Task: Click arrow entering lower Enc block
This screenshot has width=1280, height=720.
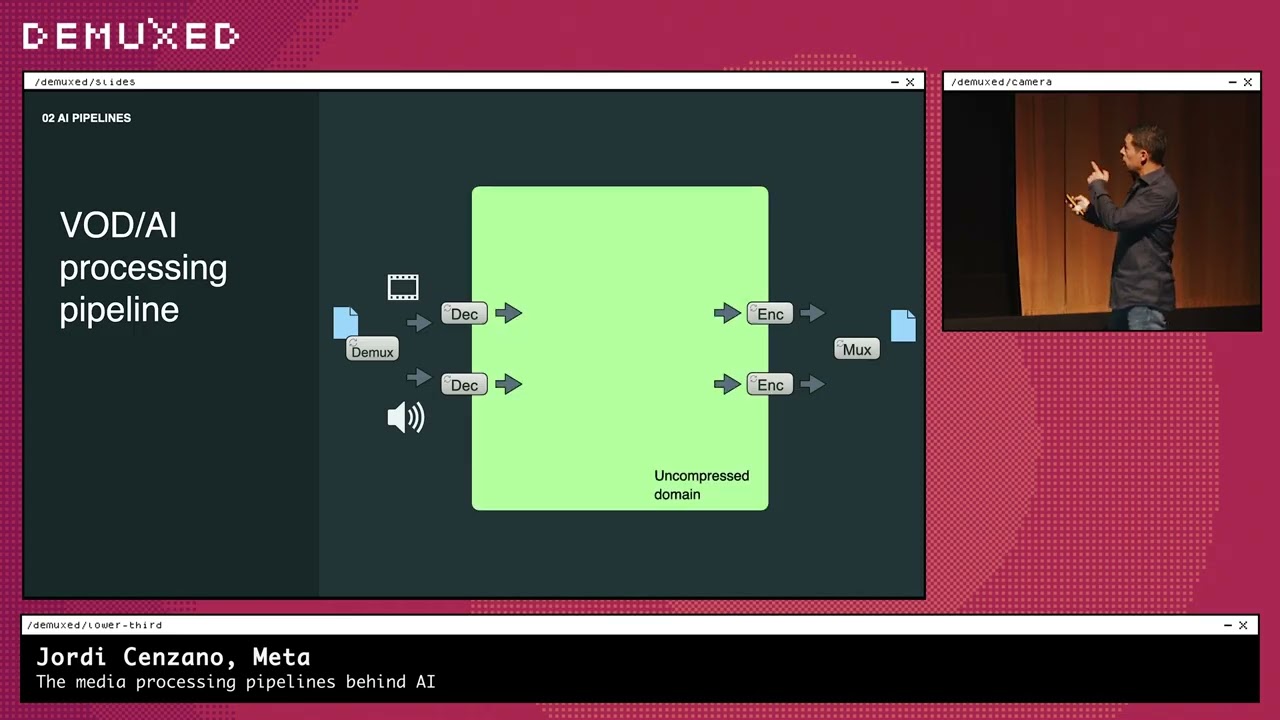Action: 727,384
